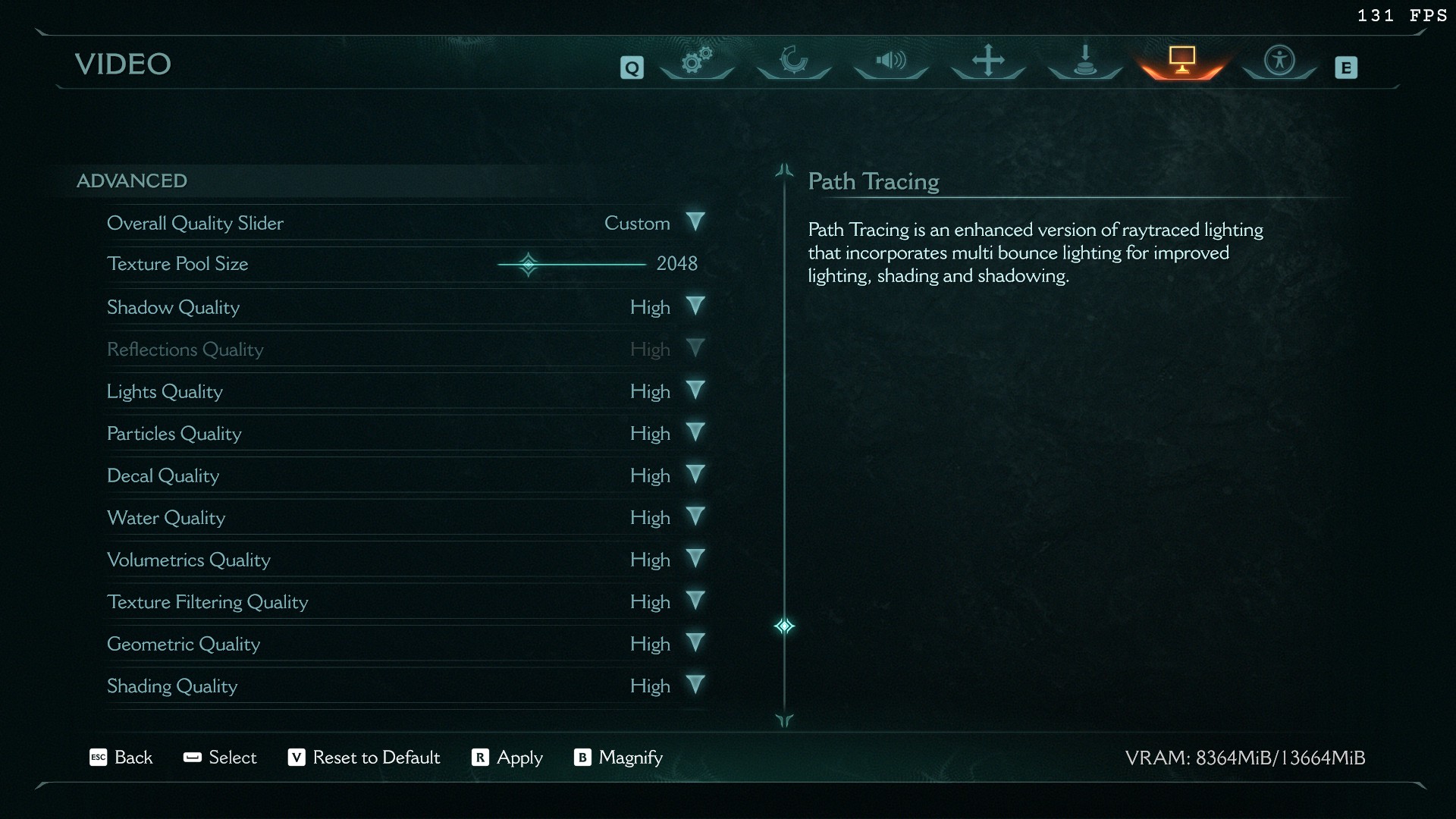Open the swirl gameplay settings tab
Screen dimensions: 1456x819
point(794,60)
